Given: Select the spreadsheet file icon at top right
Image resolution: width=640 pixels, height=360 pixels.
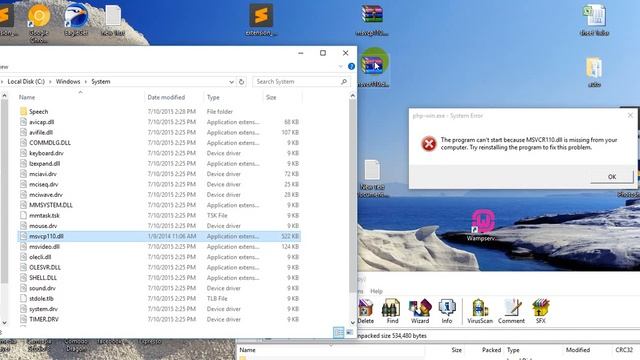Looking at the screenshot, I should pos(594,20).
